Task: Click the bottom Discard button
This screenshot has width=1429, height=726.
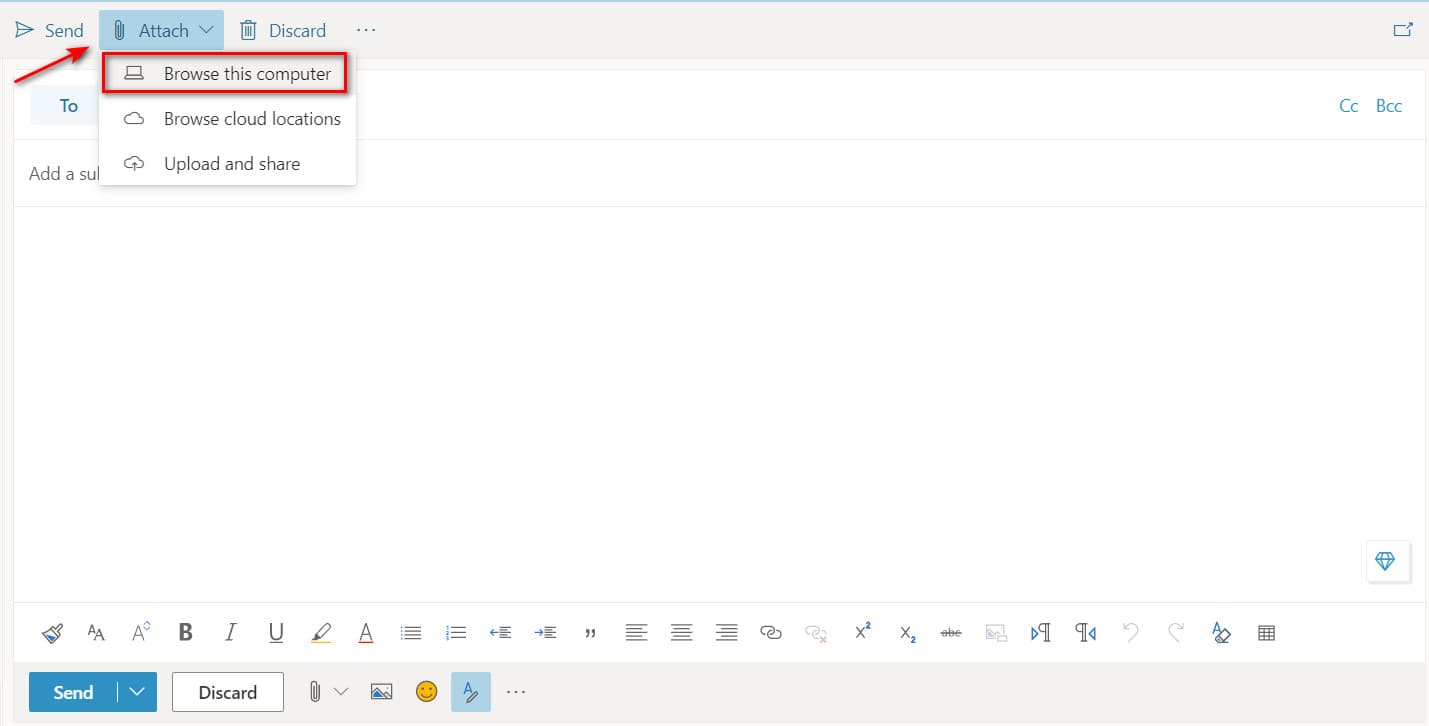Action: (227, 692)
